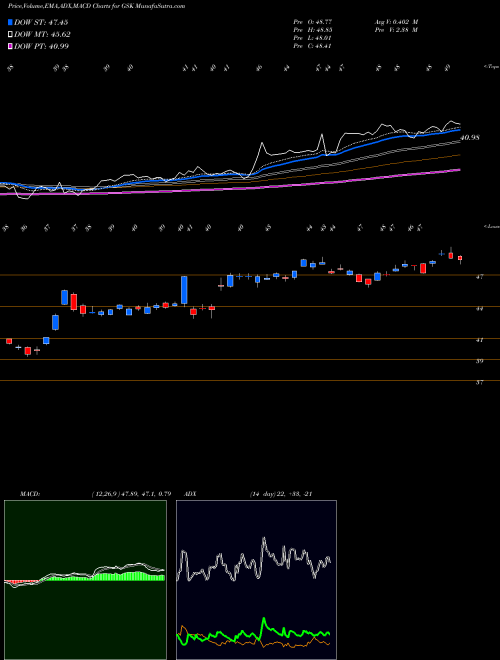
Task: Click the 'MACD:' panel heading
Action: click(x=29, y=494)
